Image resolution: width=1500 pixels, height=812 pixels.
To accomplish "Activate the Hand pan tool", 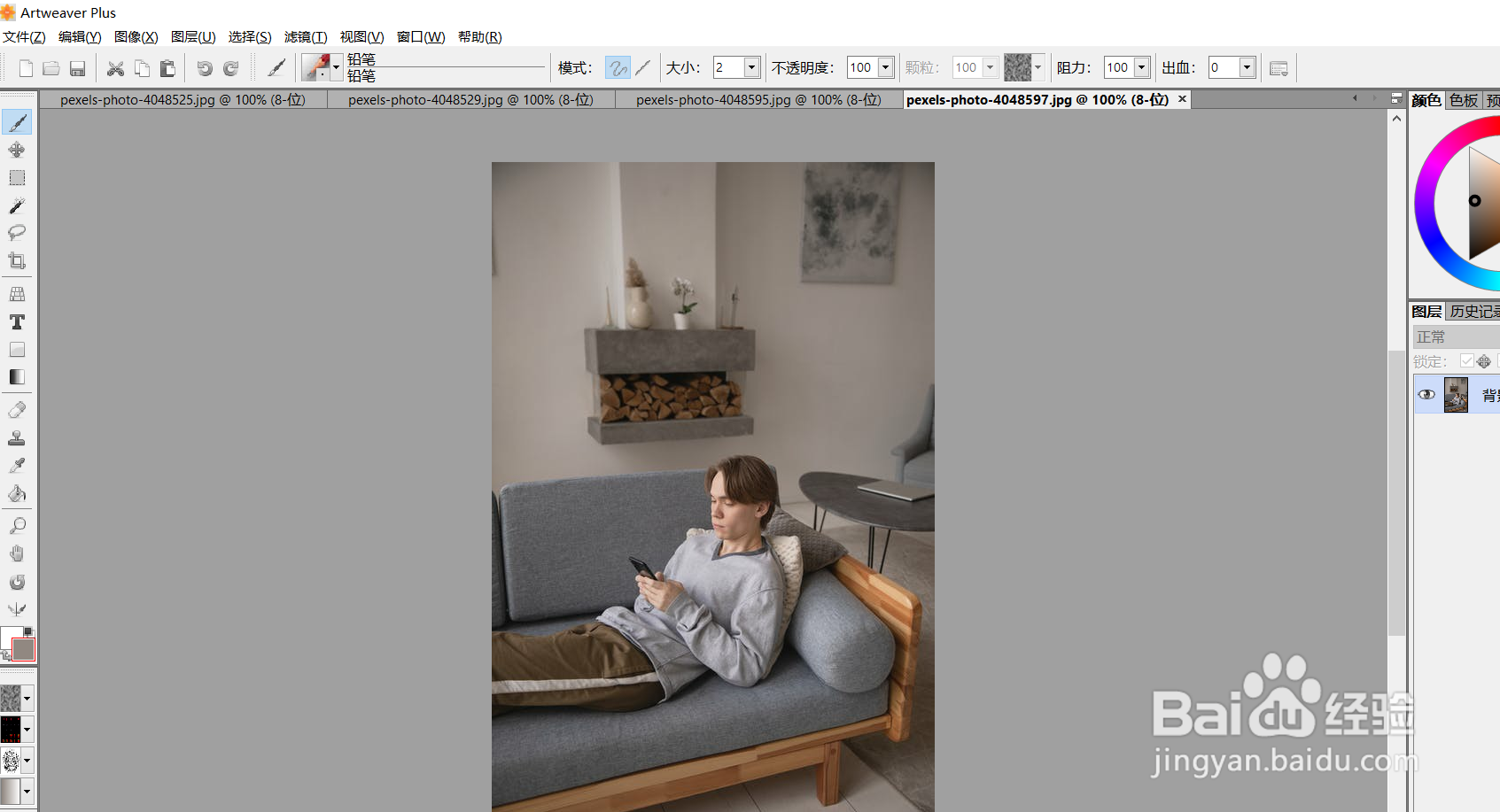I will coord(17,554).
